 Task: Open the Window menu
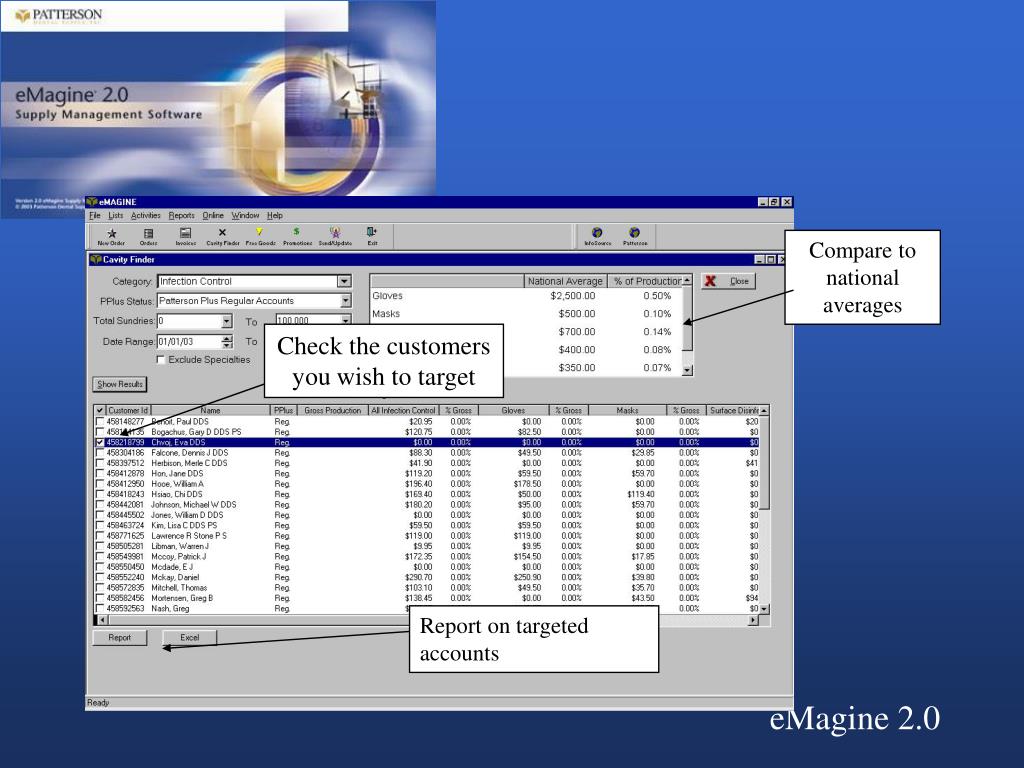pos(246,216)
